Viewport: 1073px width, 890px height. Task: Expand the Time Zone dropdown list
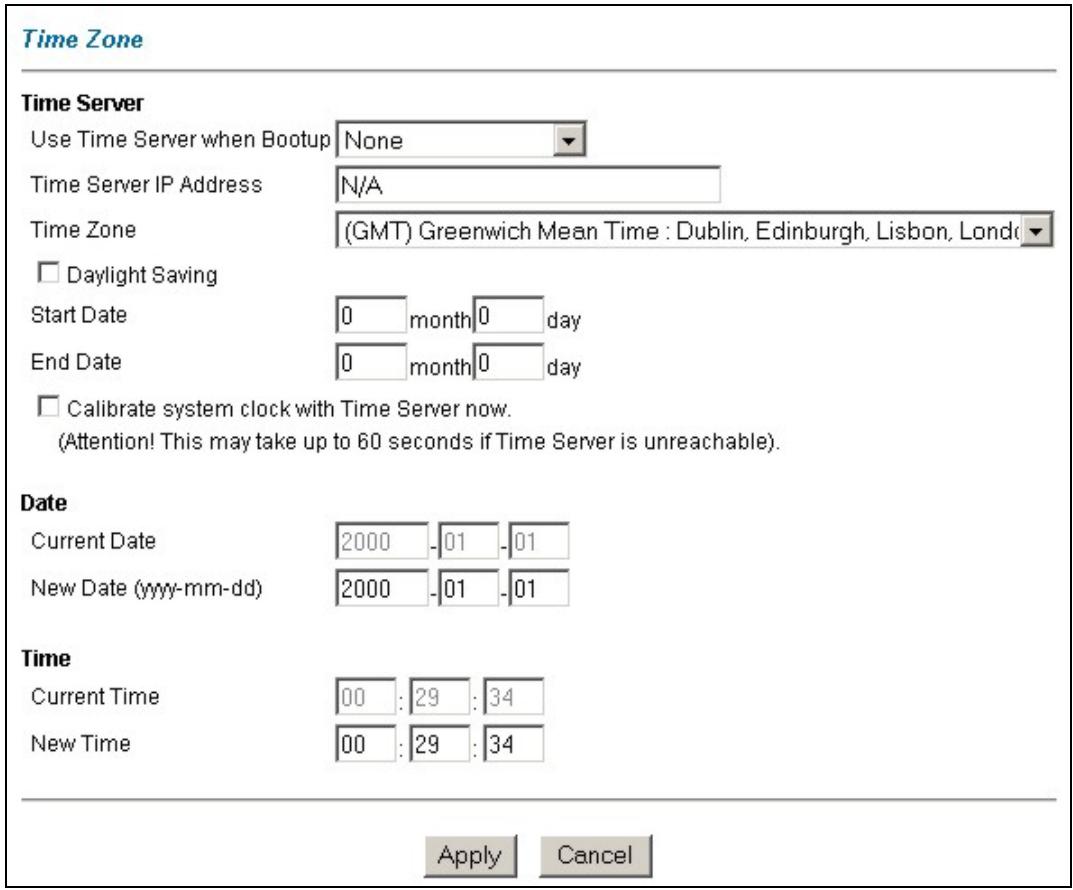pos(694,231)
